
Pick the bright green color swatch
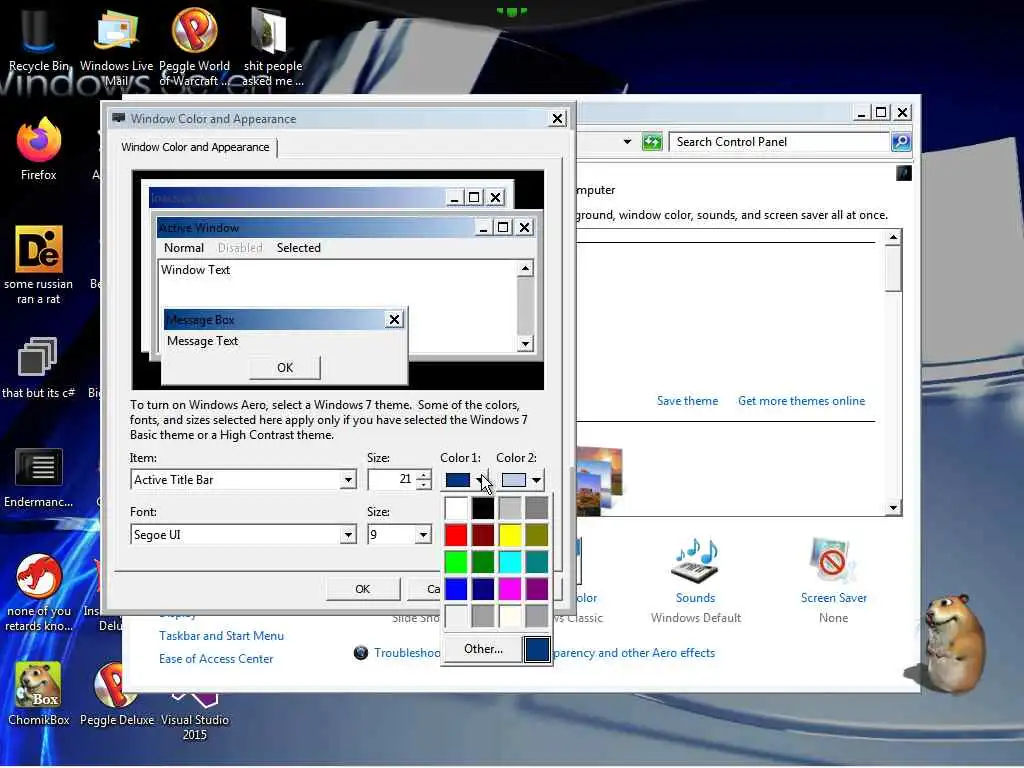(456, 562)
